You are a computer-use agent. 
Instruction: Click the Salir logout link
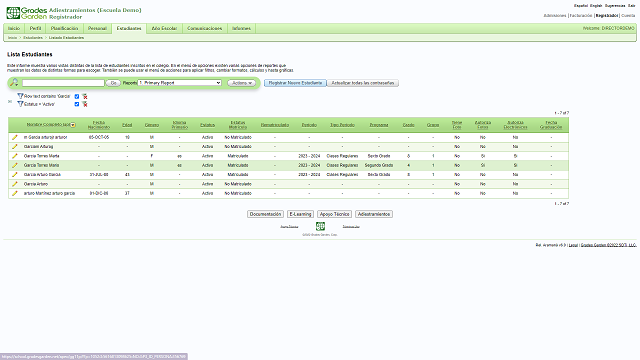(x=631, y=6)
